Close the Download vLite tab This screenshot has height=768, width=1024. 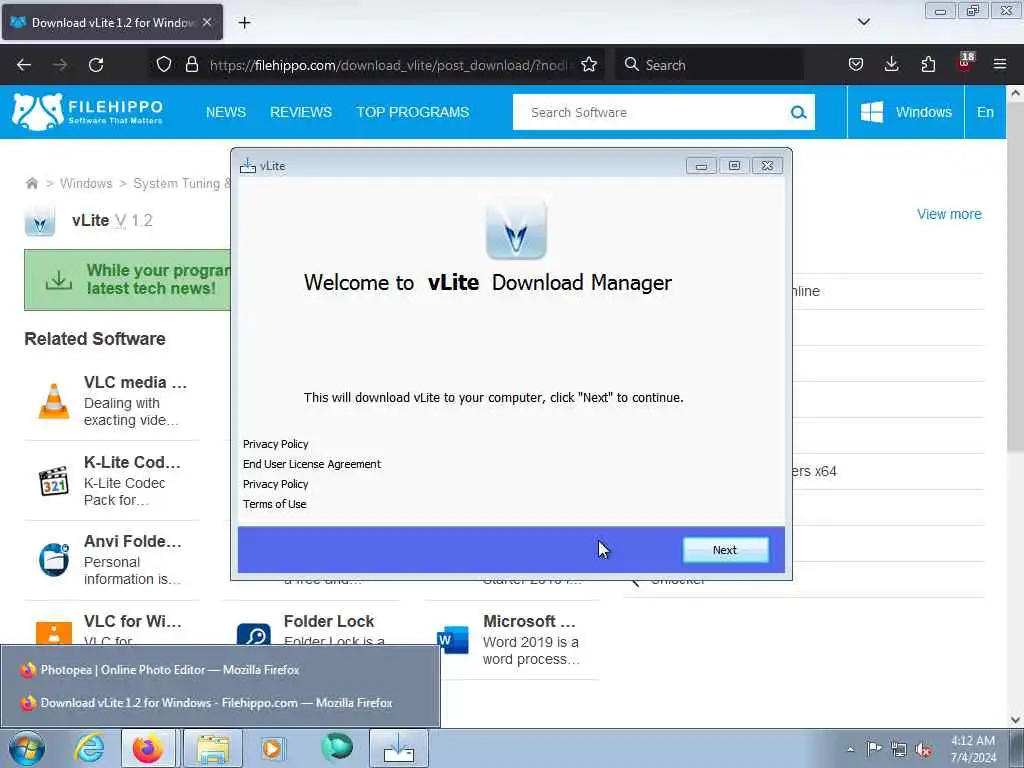click(207, 22)
